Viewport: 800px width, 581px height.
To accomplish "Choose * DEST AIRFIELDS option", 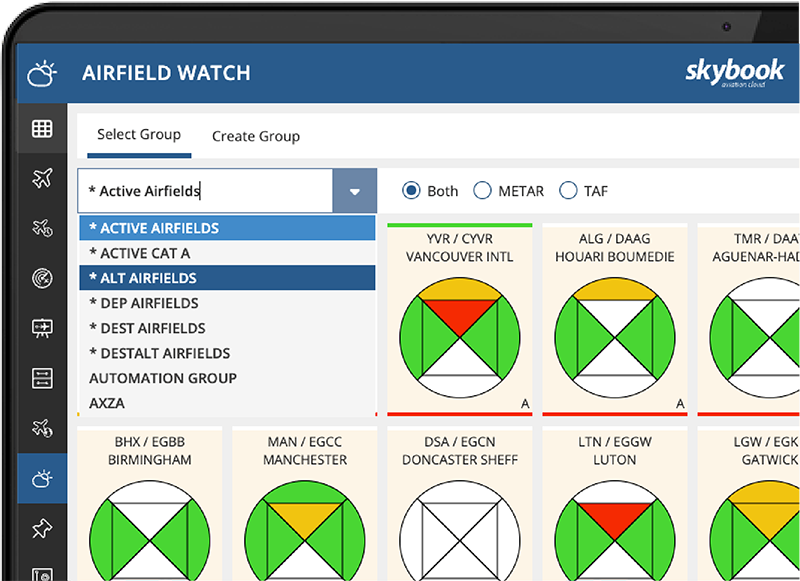I will tap(227, 328).
